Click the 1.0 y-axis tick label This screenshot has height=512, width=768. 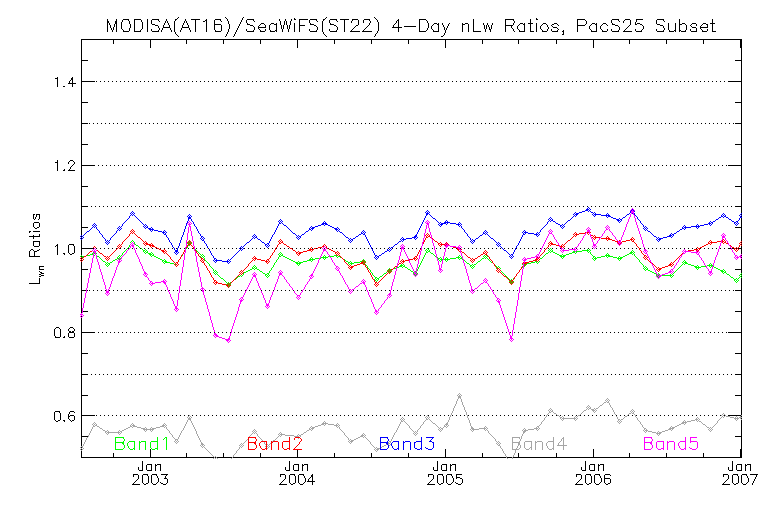click(65, 249)
